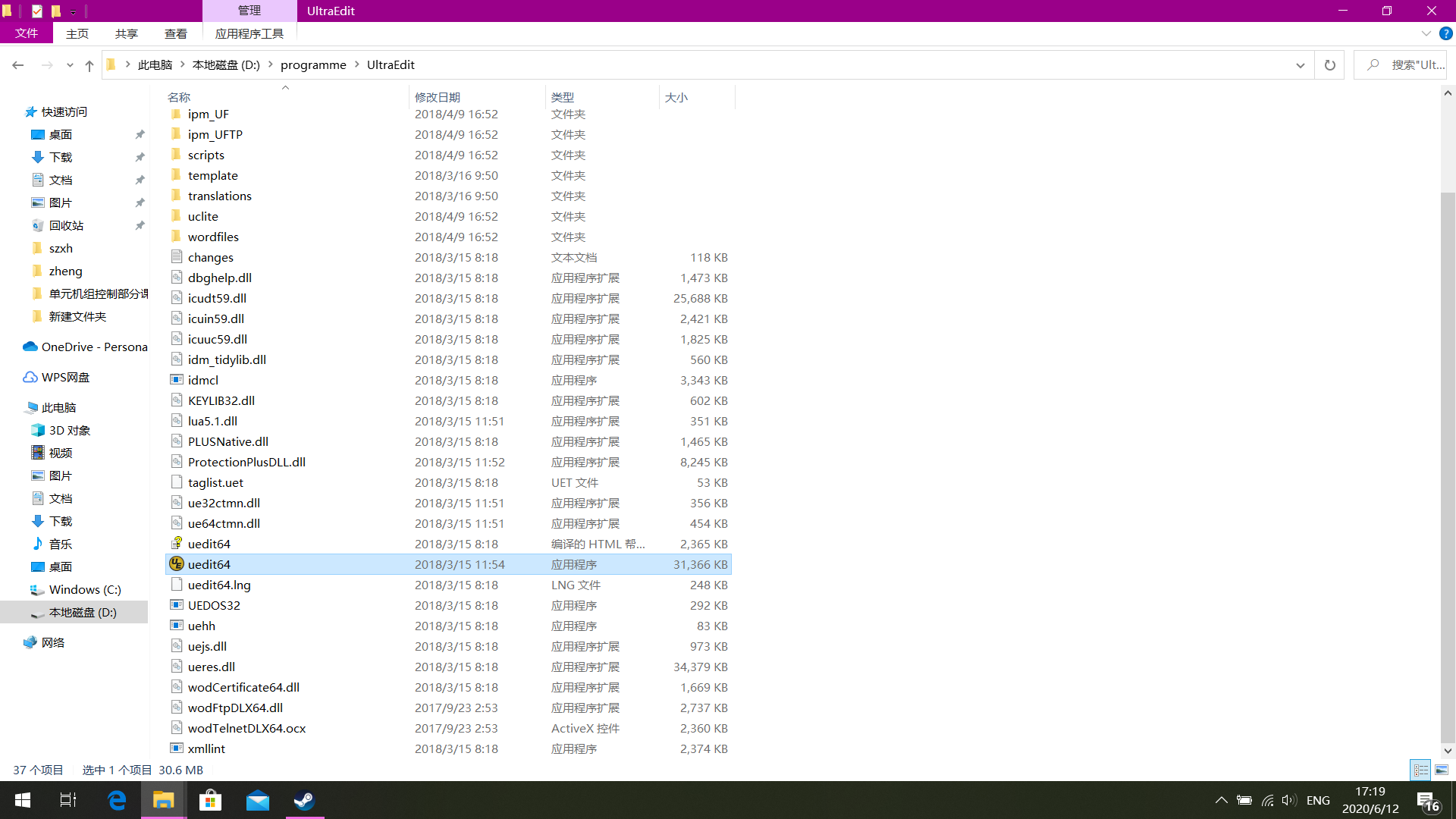The width and height of the screenshot is (1456, 819).
Task: Sort files by 大小 column
Action: coord(696,97)
